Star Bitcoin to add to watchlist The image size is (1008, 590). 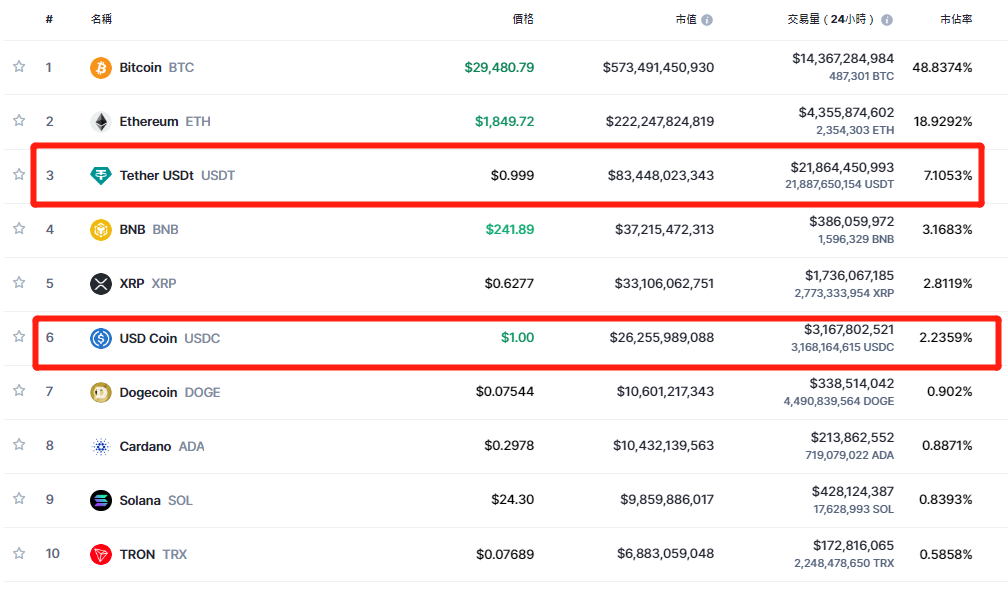(x=19, y=67)
